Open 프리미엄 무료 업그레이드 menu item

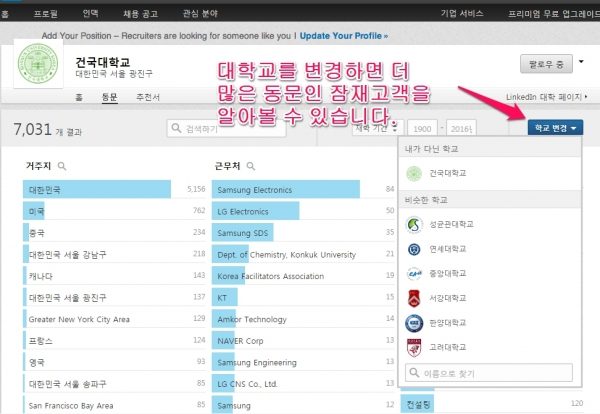(554, 14)
